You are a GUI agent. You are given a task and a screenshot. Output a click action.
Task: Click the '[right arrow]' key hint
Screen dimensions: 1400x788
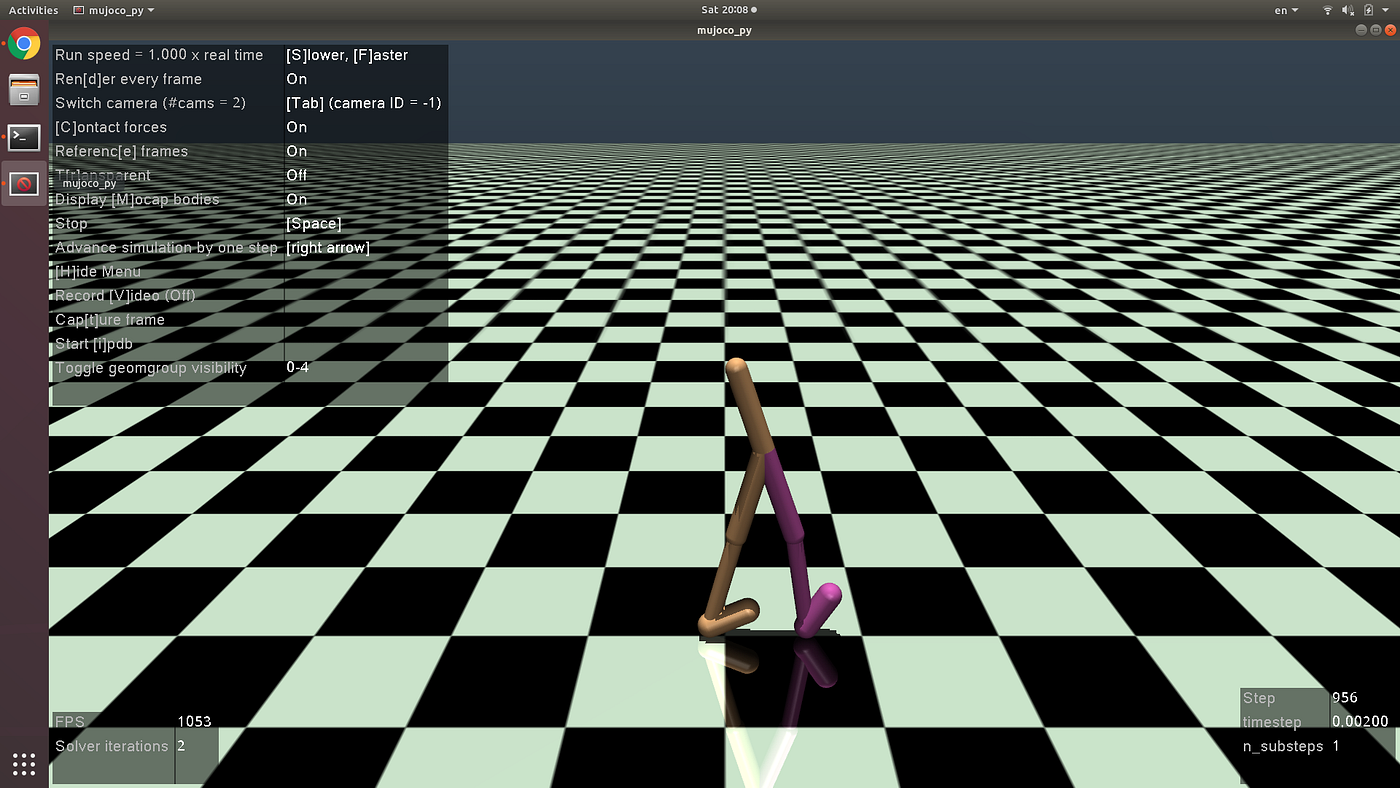point(327,247)
